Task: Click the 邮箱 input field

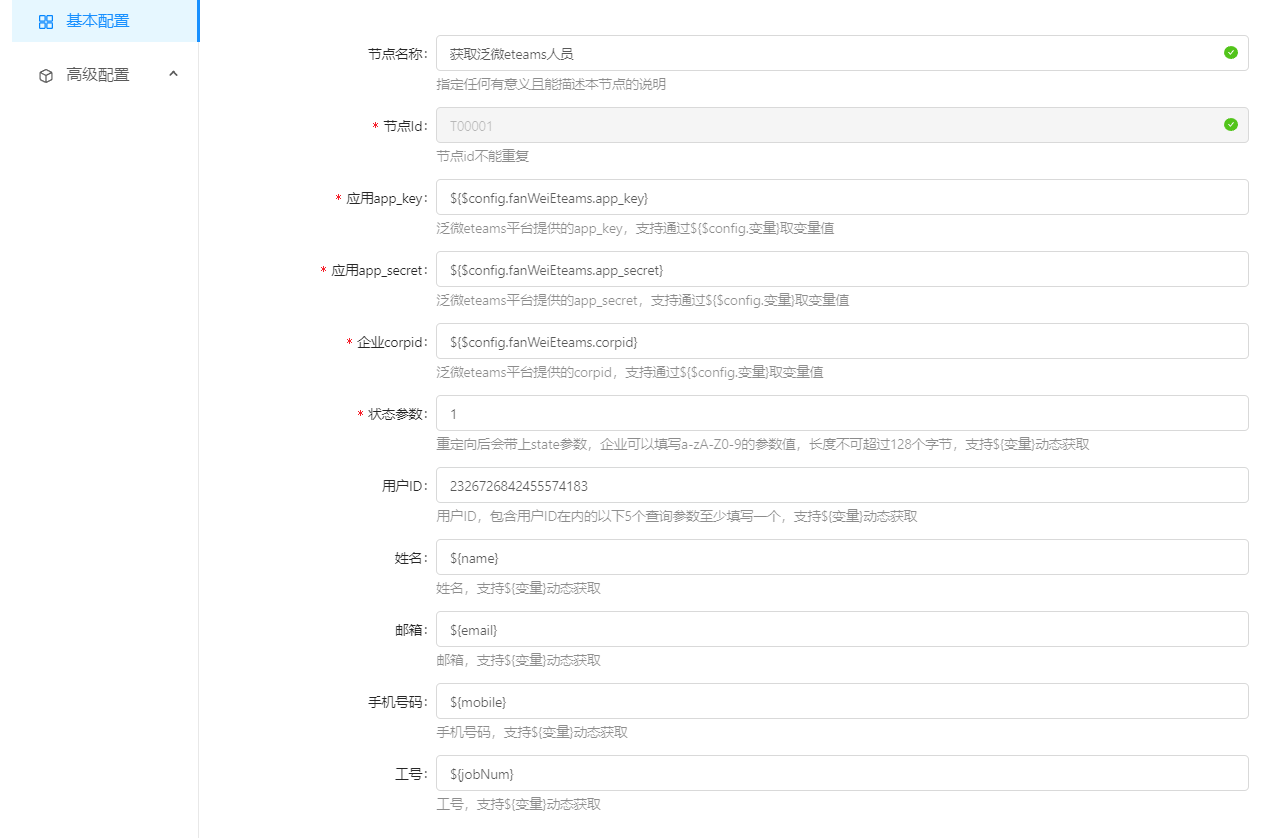Action: (841, 629)
